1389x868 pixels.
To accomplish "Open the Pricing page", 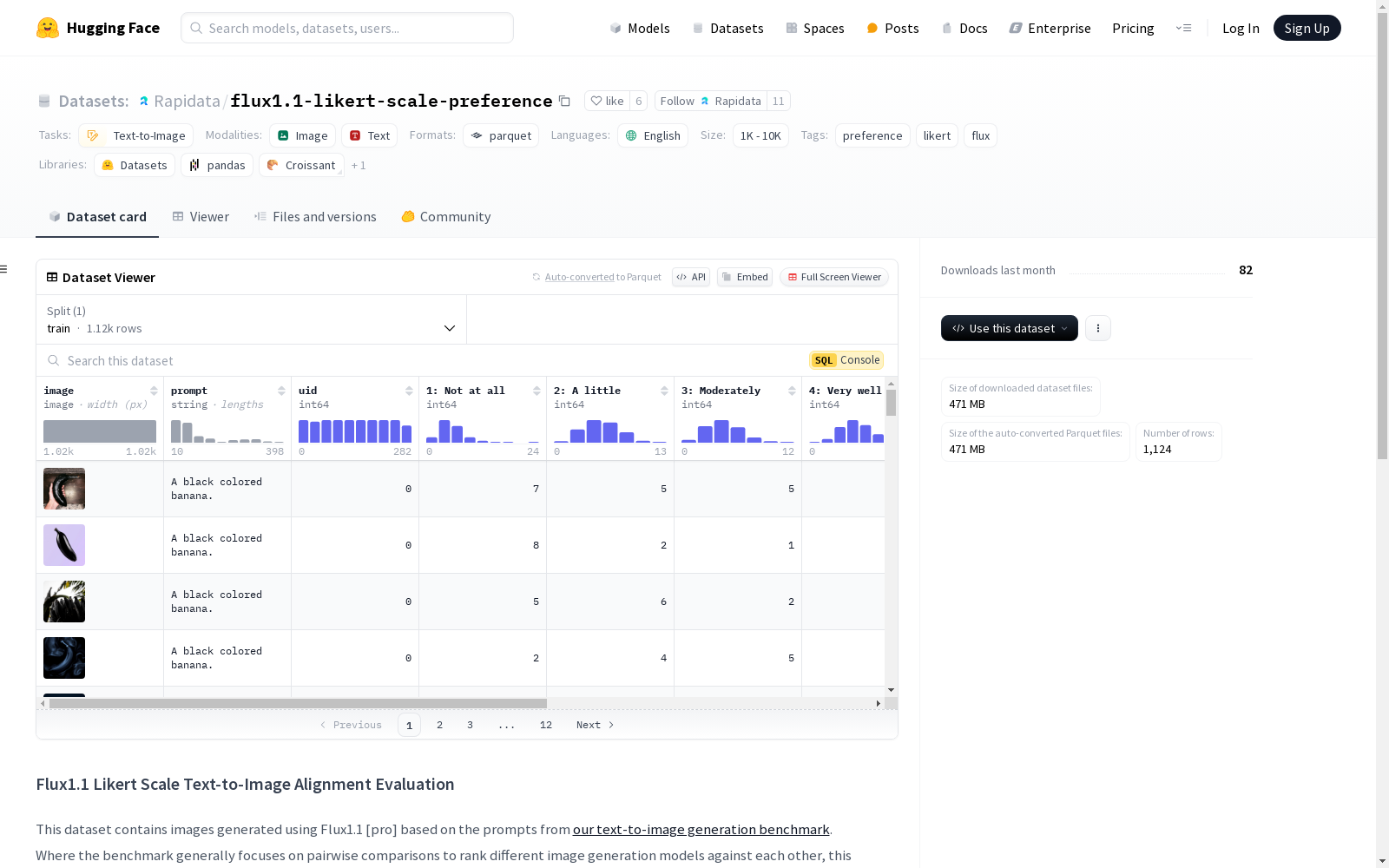I will (x=1133, y=28).
